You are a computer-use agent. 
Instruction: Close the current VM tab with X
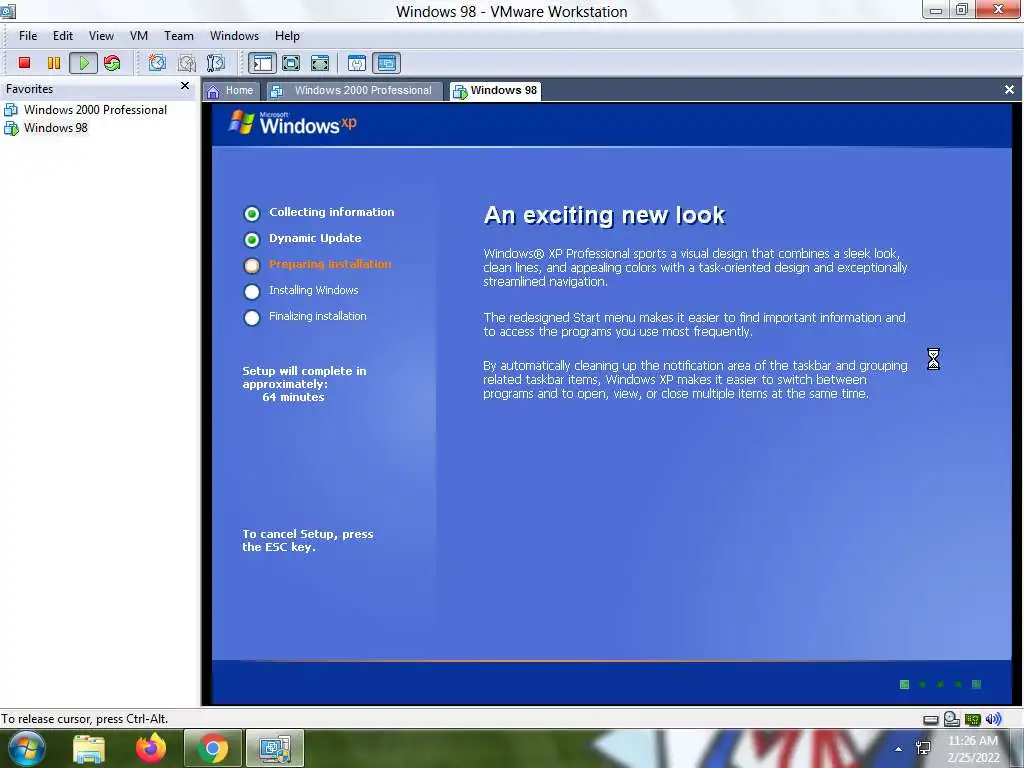1009,90
